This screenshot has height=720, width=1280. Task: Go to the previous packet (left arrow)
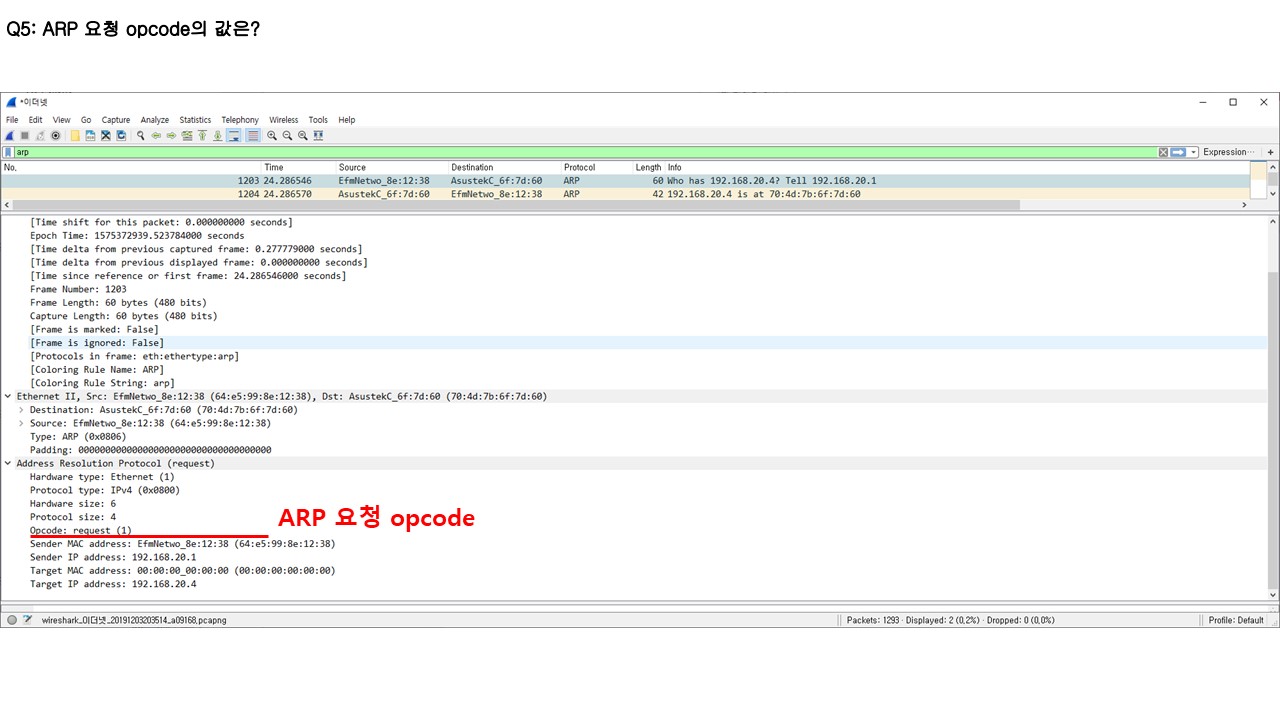[156, 135]
